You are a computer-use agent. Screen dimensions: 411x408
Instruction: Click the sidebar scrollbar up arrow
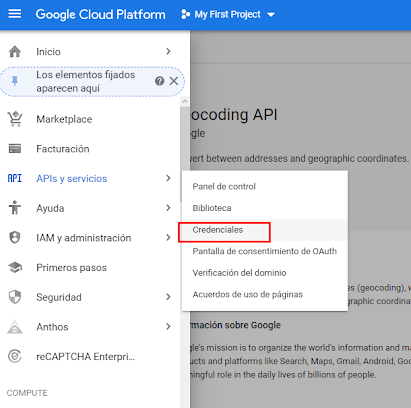(185, 101)
